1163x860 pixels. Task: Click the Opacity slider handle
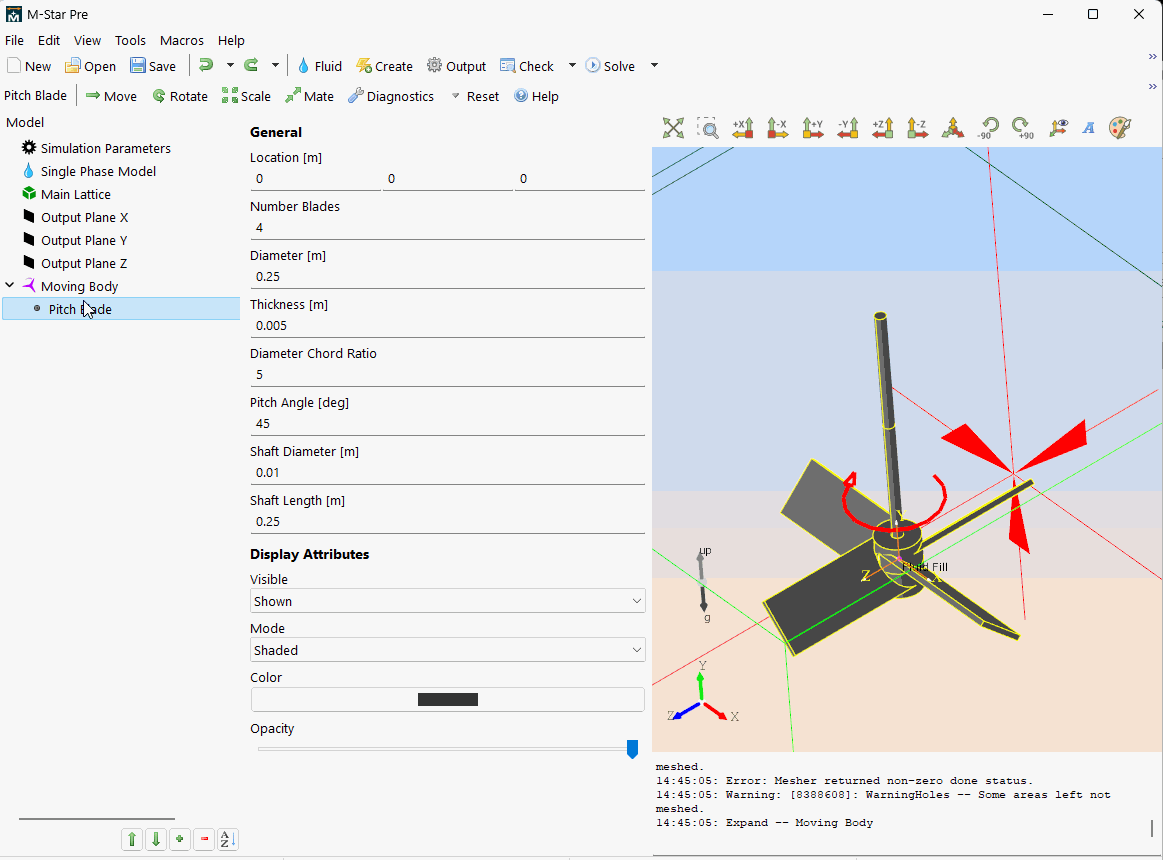pyautogui.click(x=632, y=749)
